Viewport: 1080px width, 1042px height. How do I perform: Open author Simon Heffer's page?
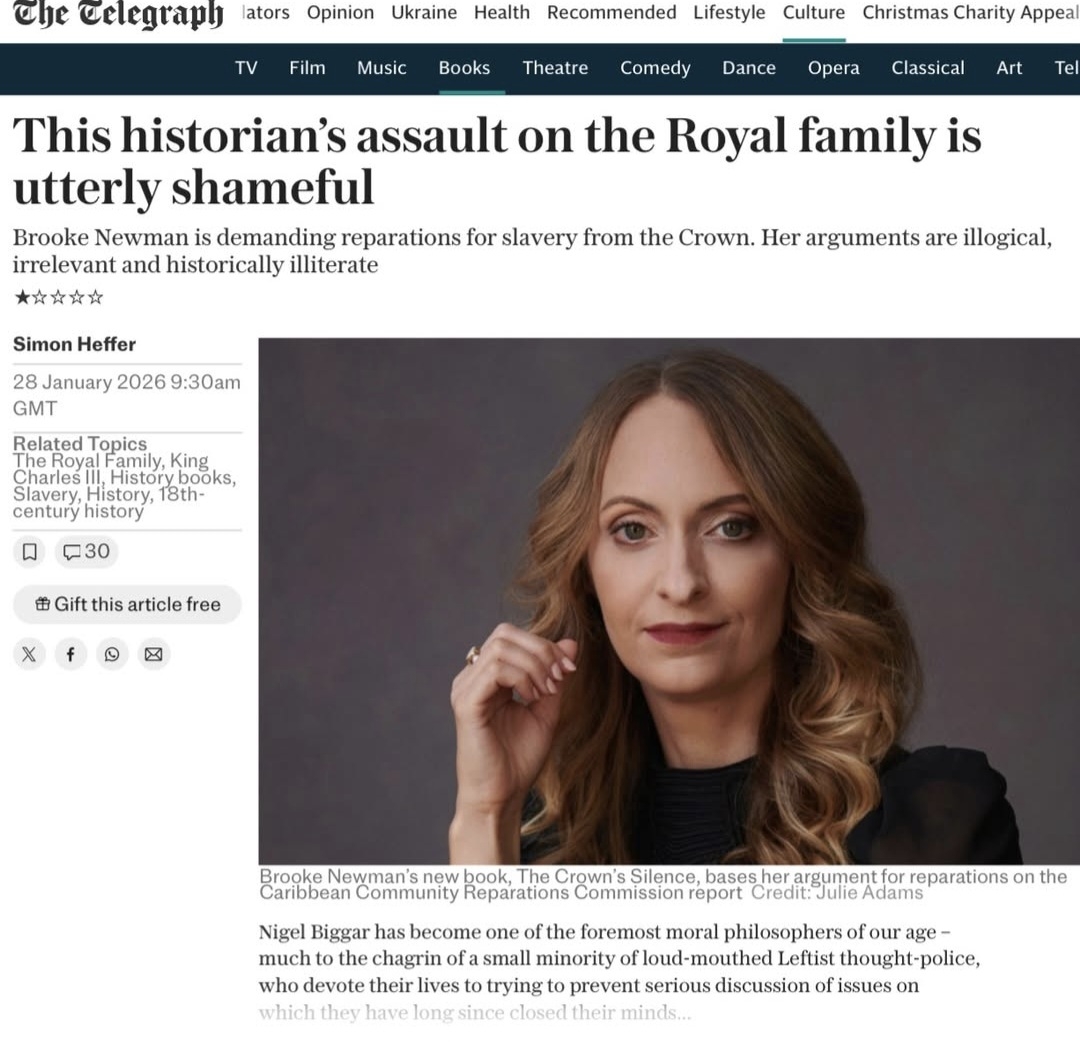point(74,344)
